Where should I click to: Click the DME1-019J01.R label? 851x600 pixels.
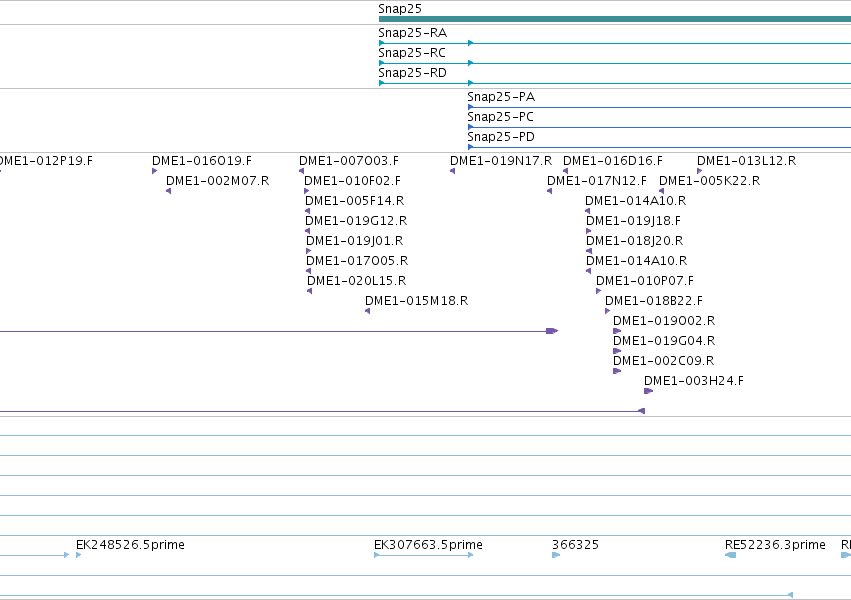pos(354,241)
